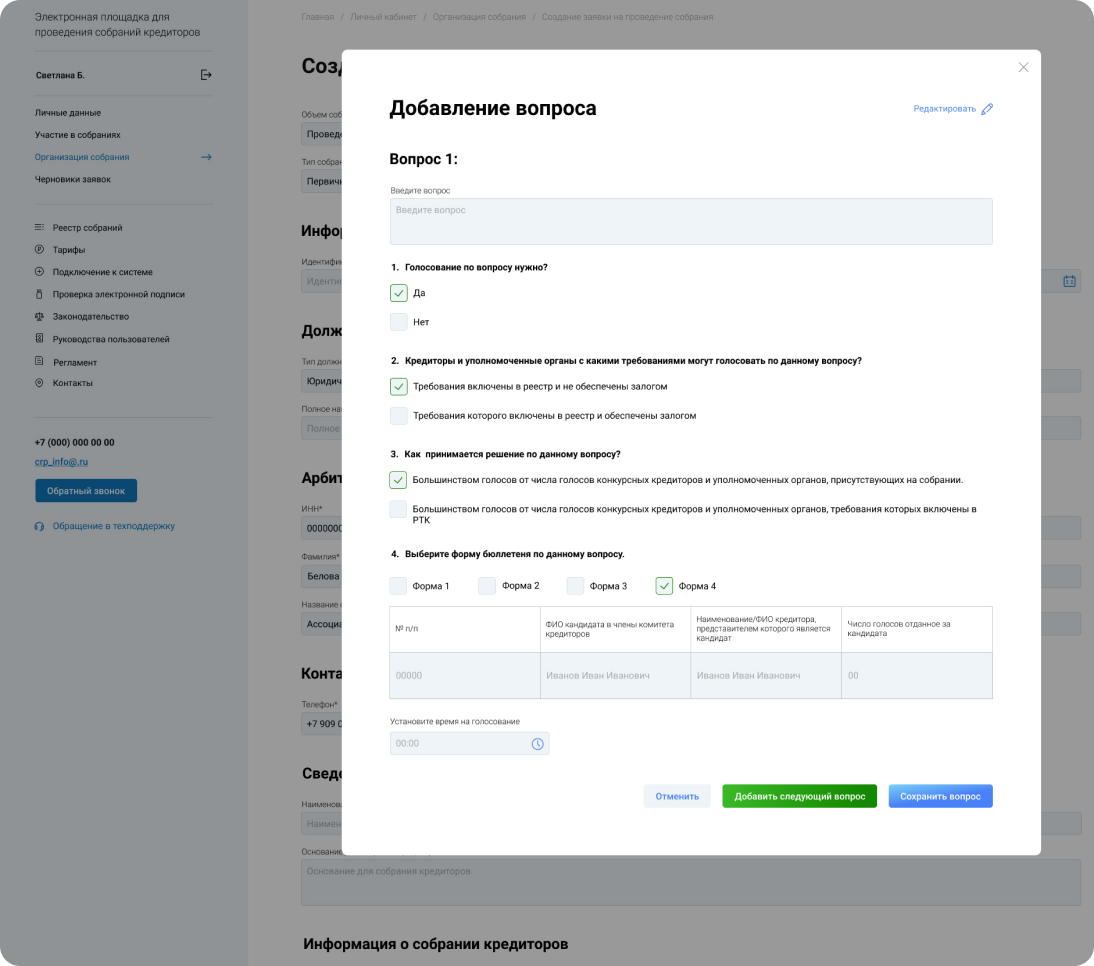This screenshot has height=966, width=1094.
Task: Open Личные данные in the sidebar menu
Action: click(68, 113)
